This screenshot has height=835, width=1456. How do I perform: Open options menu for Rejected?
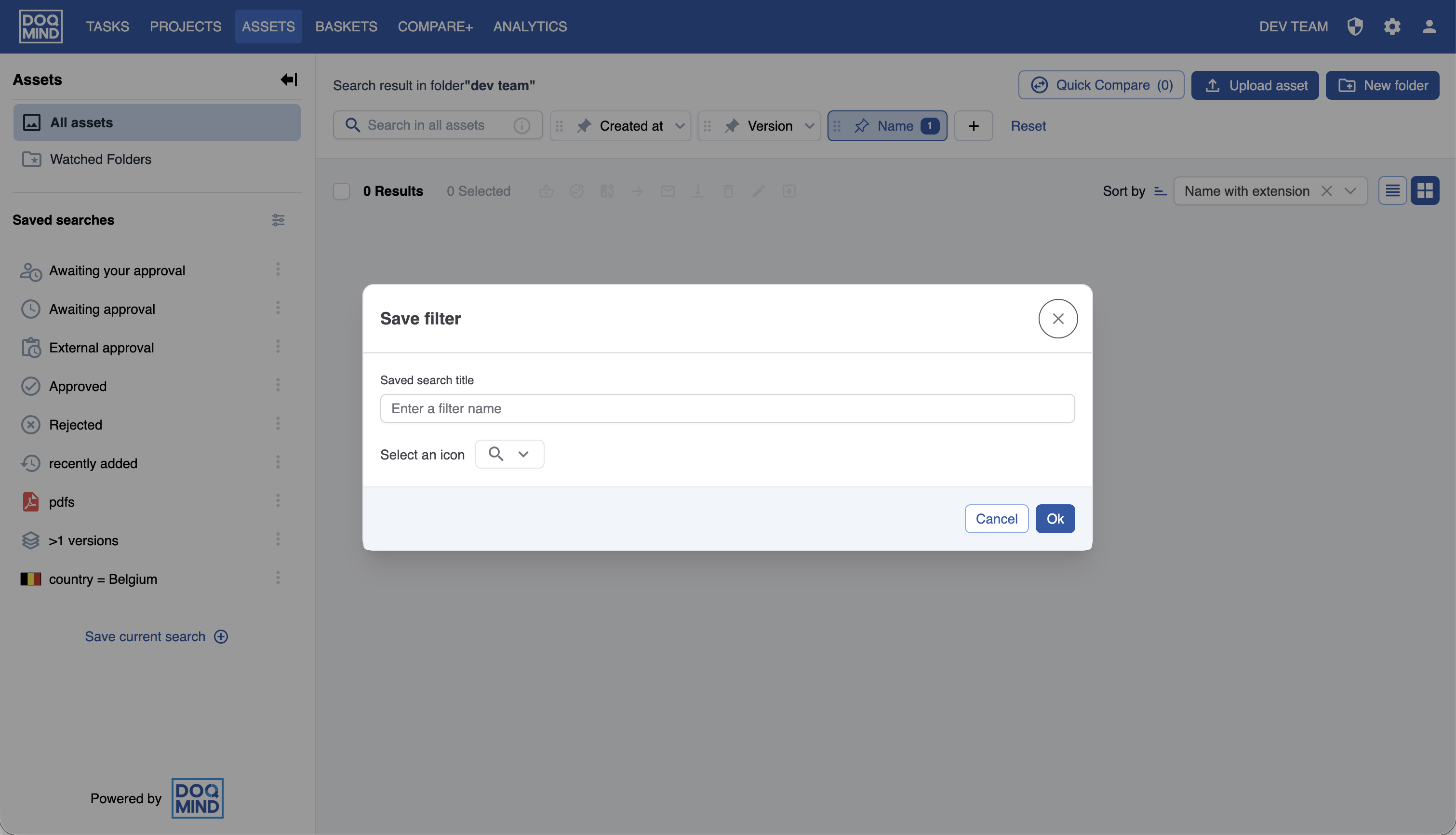278,424
